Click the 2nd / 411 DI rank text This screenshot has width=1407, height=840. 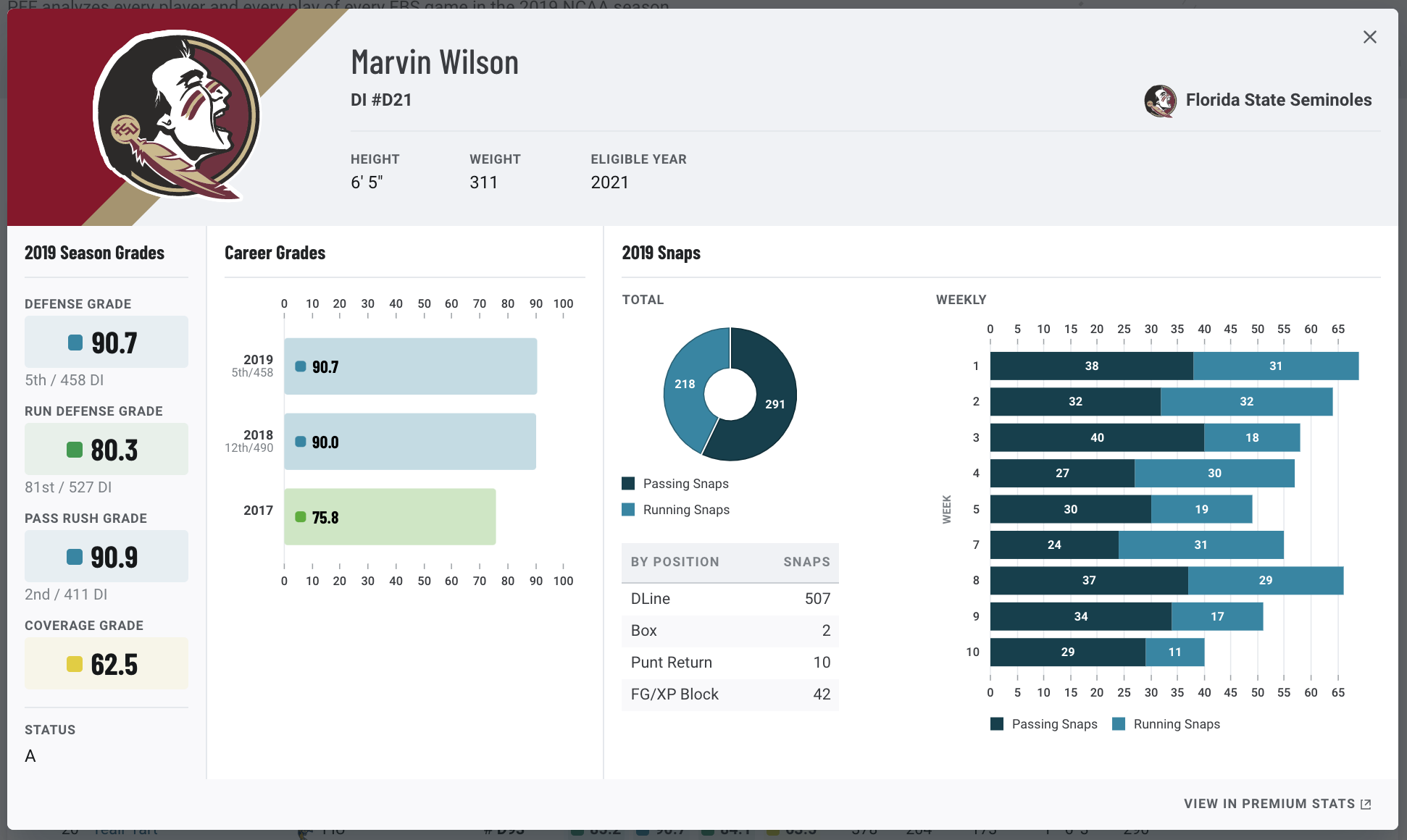66,595
